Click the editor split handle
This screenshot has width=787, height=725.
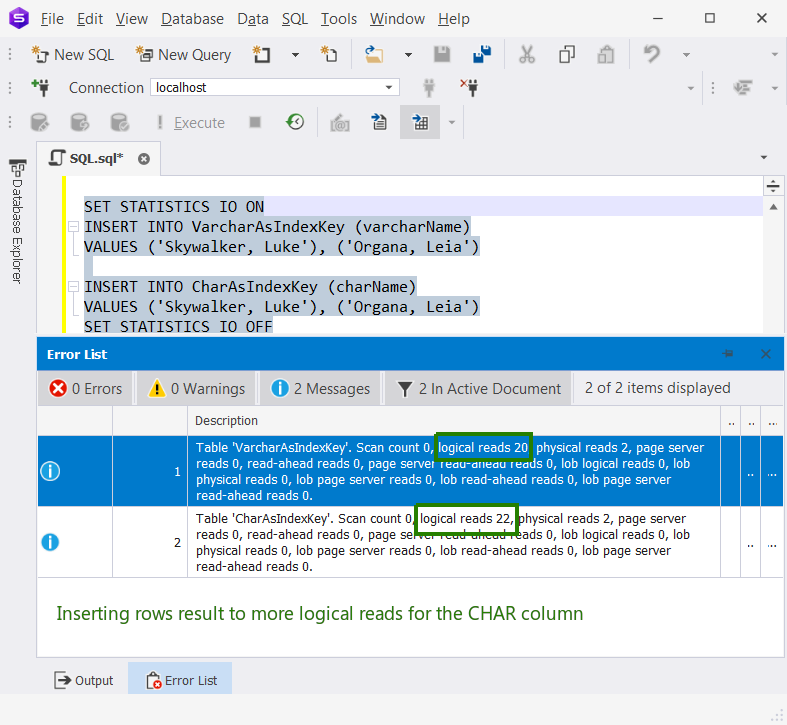click(x=773, y=186)
